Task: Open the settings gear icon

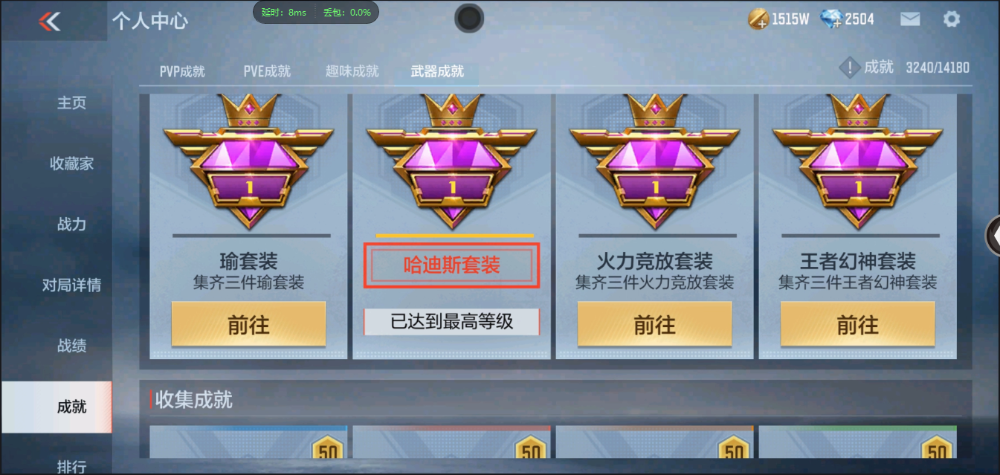Action: [951, 19]
